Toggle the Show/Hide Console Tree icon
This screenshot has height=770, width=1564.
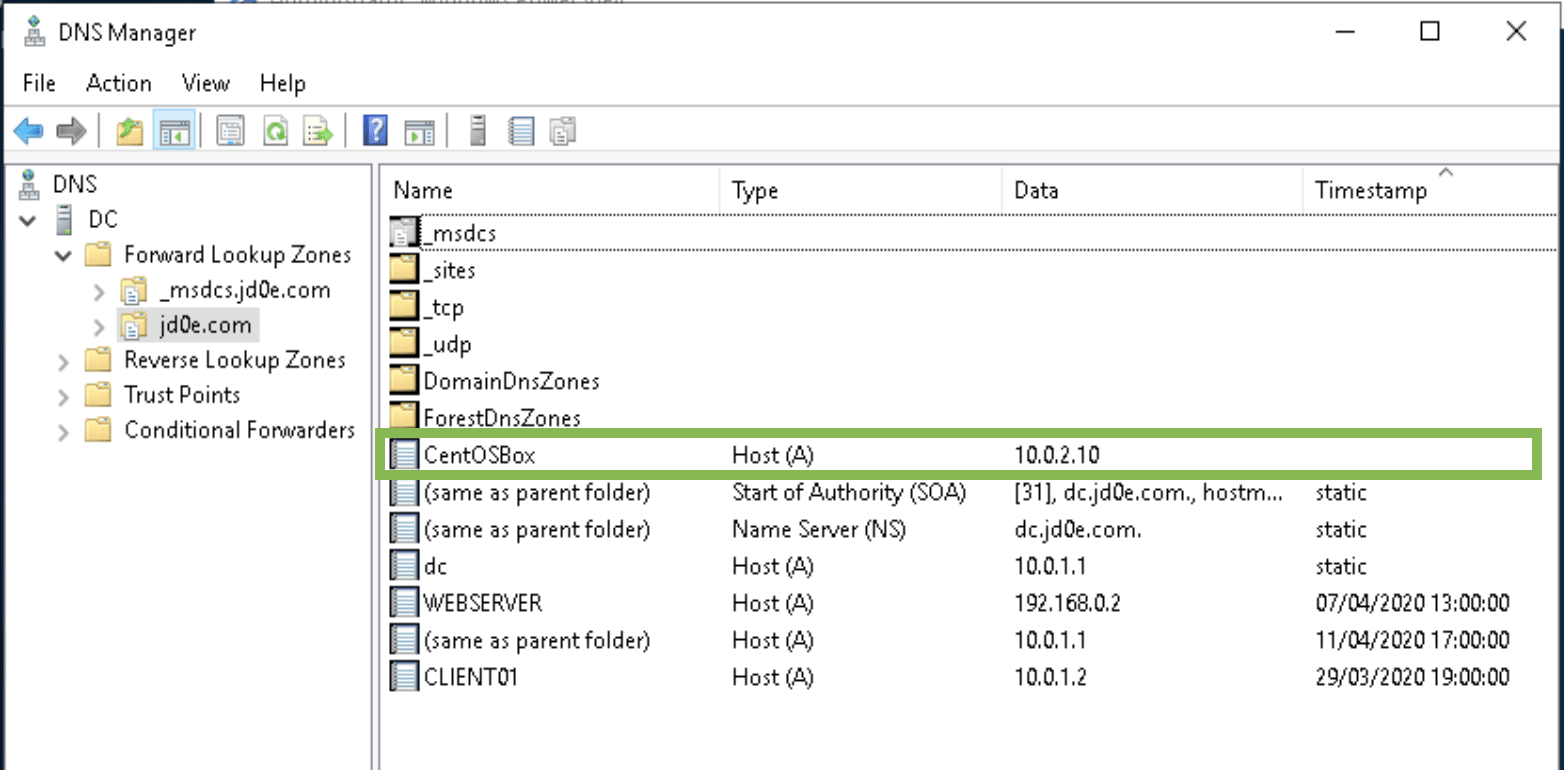click(174, 130)
